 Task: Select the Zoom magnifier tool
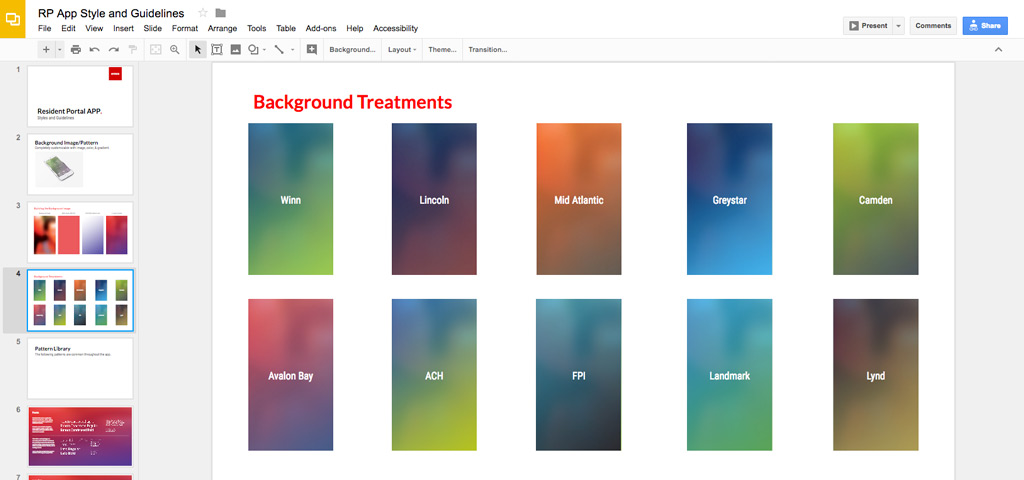click(x=174, y=50)
